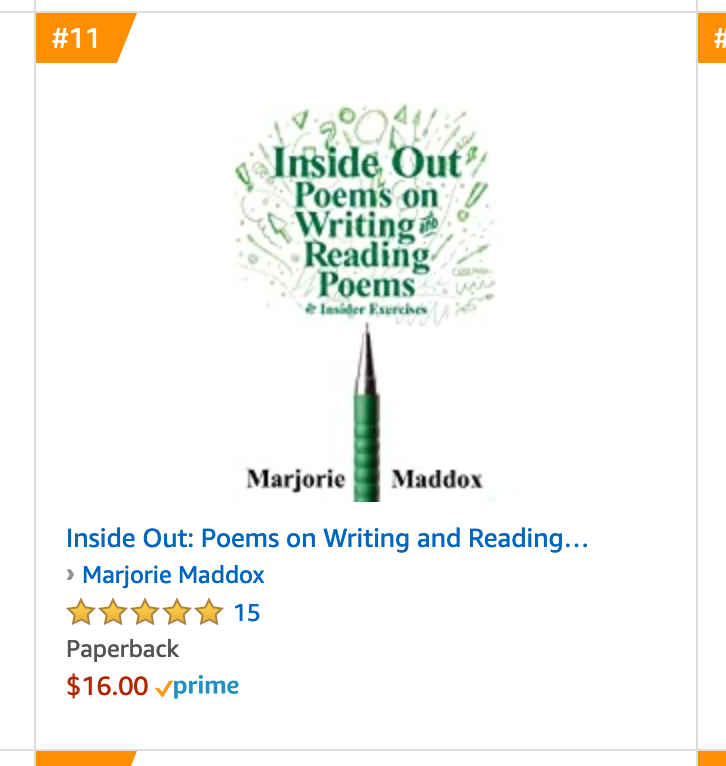Viewport: 726px width, 766px height.
Task: Open the 15 customer ratings link
Action: 247,612
